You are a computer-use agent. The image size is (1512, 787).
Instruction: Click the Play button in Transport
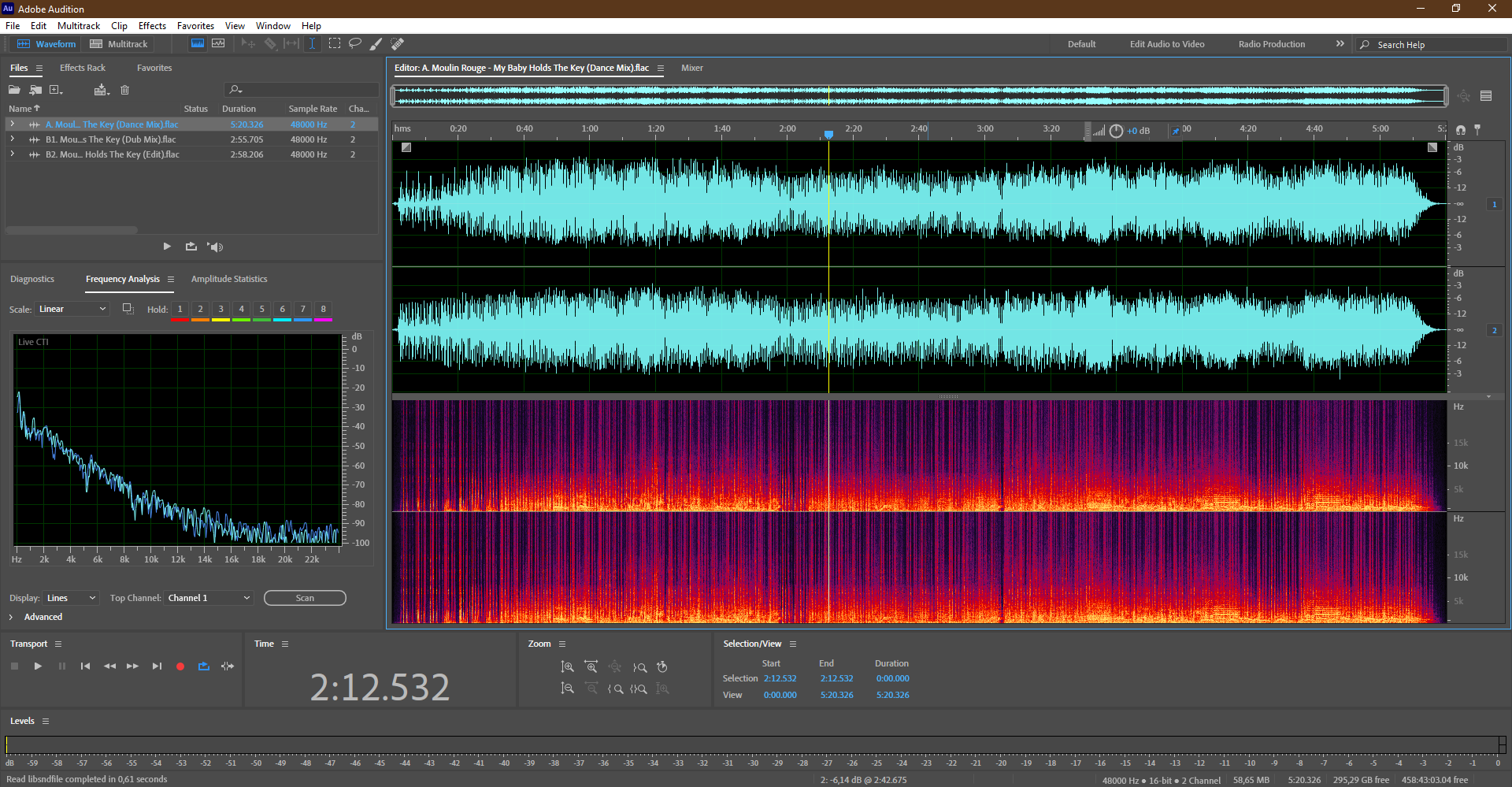point(38,666)
